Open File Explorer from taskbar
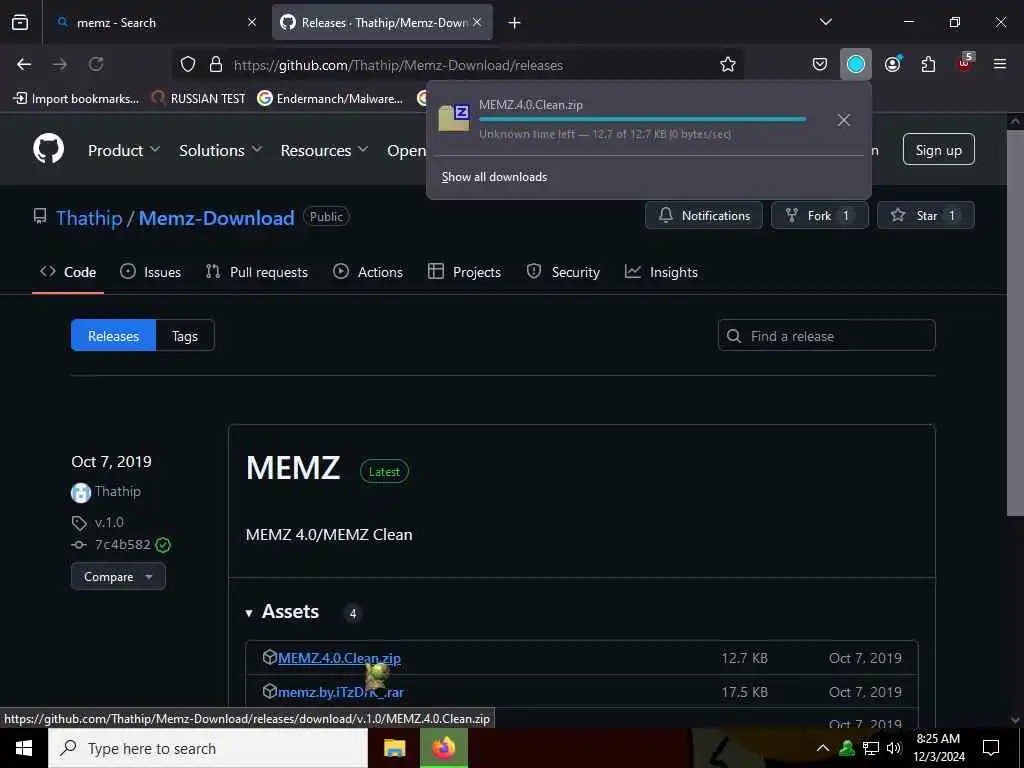Viewport: 1024px width, 768px height. coord(394,748)
